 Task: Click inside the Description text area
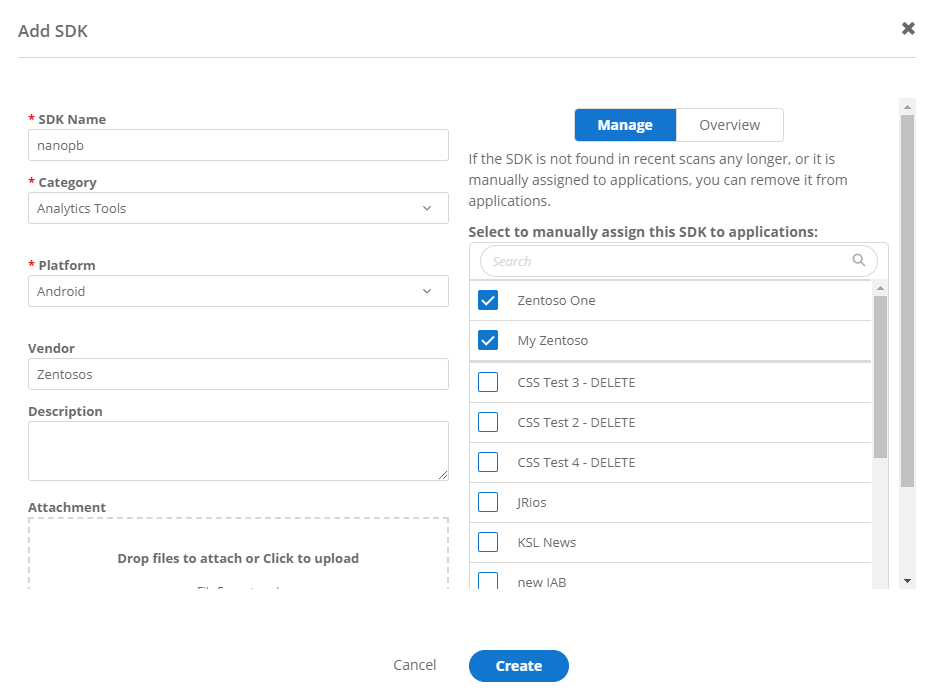[238, 451]
